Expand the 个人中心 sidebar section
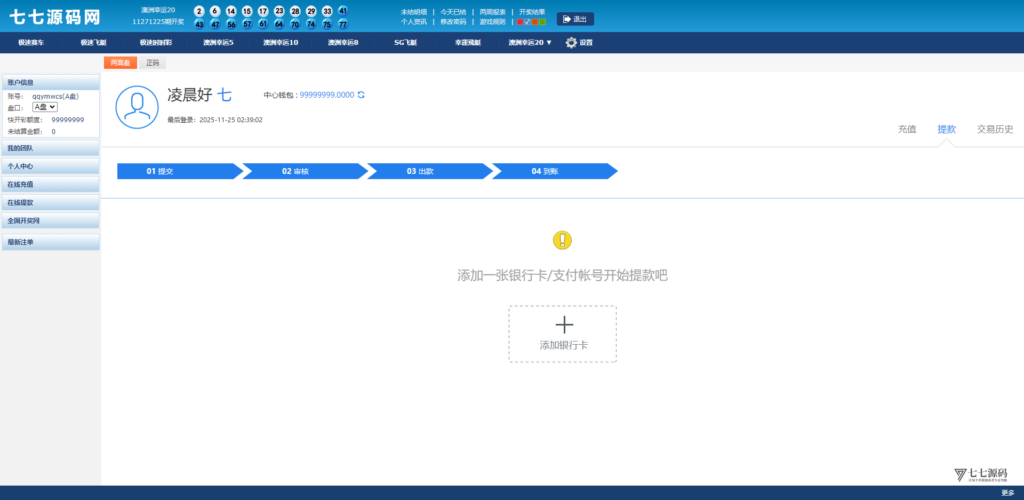This screenshot has width=1024, height=500. pyautogui.click(x=51, y=166)
